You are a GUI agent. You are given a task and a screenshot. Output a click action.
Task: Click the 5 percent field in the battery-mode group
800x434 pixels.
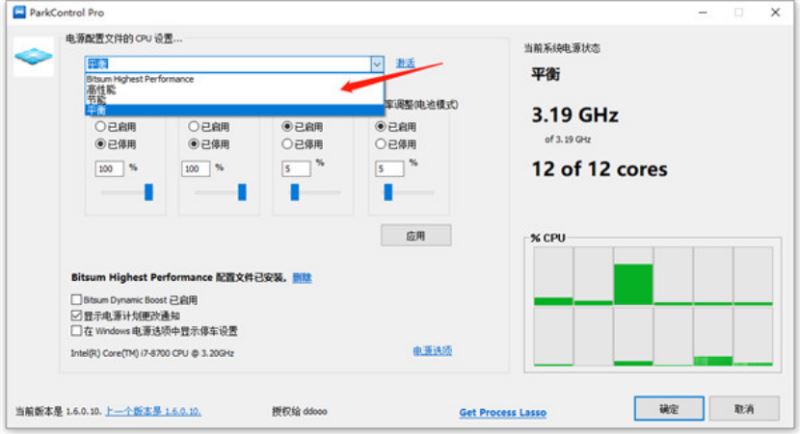click(x=389, y=169)
